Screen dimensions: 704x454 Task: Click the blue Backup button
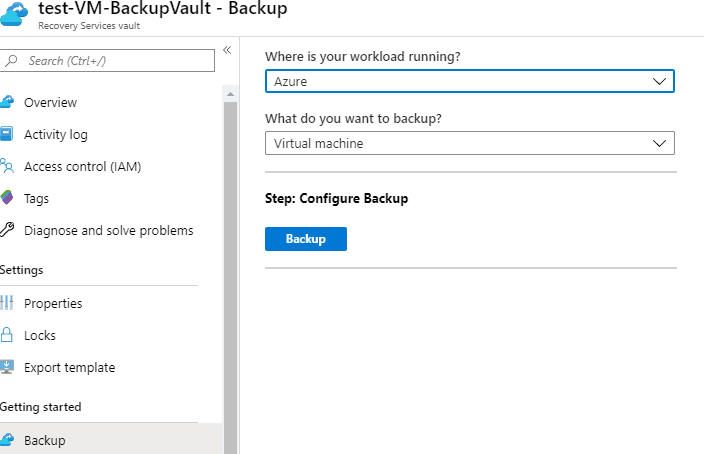coord(306,239)
